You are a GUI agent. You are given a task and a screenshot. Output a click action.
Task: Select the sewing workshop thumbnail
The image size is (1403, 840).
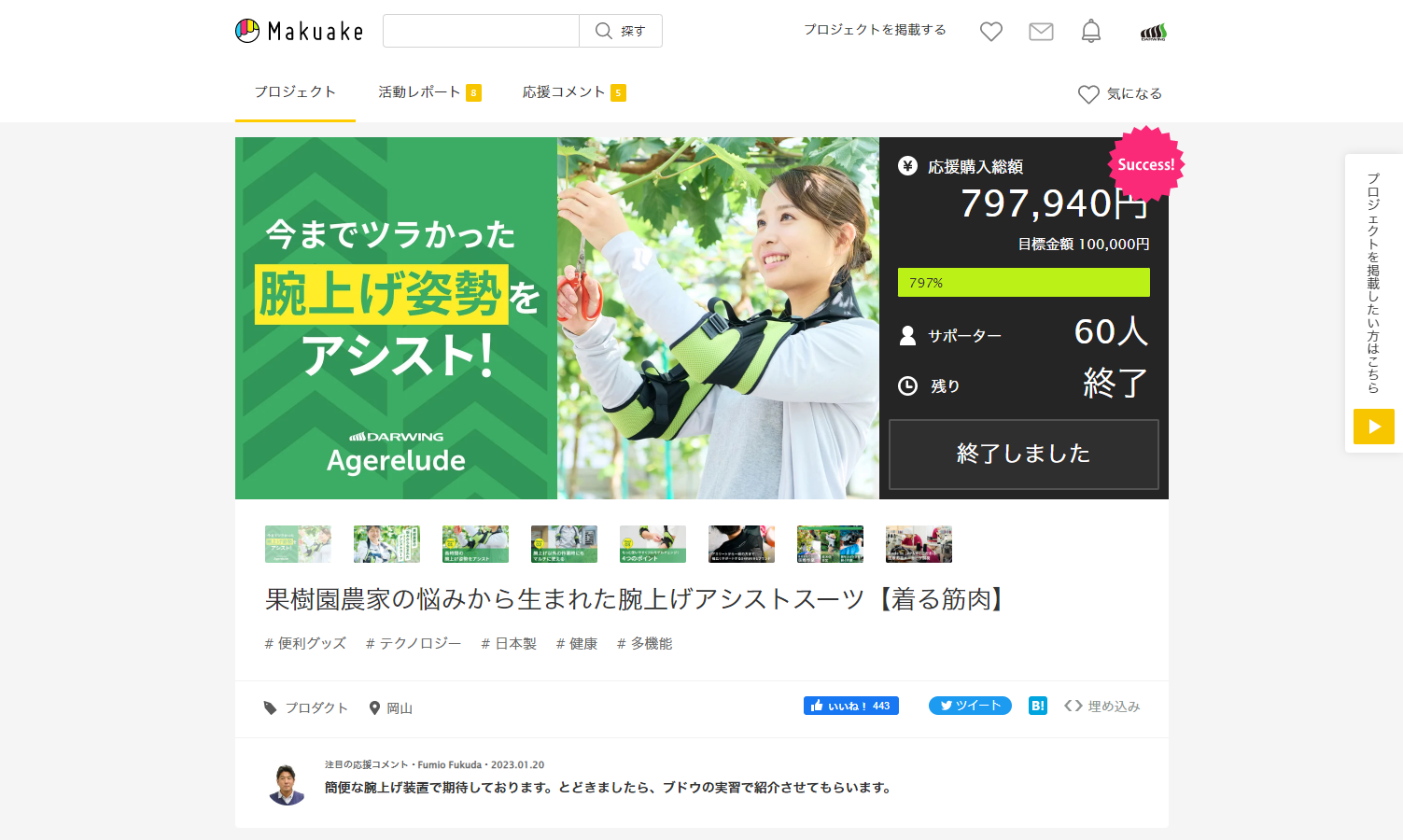pyautogui.click(x=919, y=544)
